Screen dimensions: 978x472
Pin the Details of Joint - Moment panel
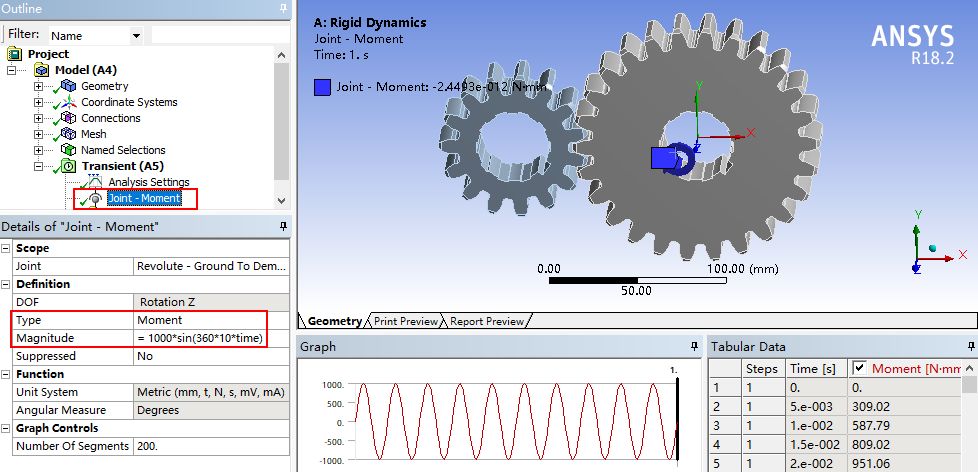point(283,226)
